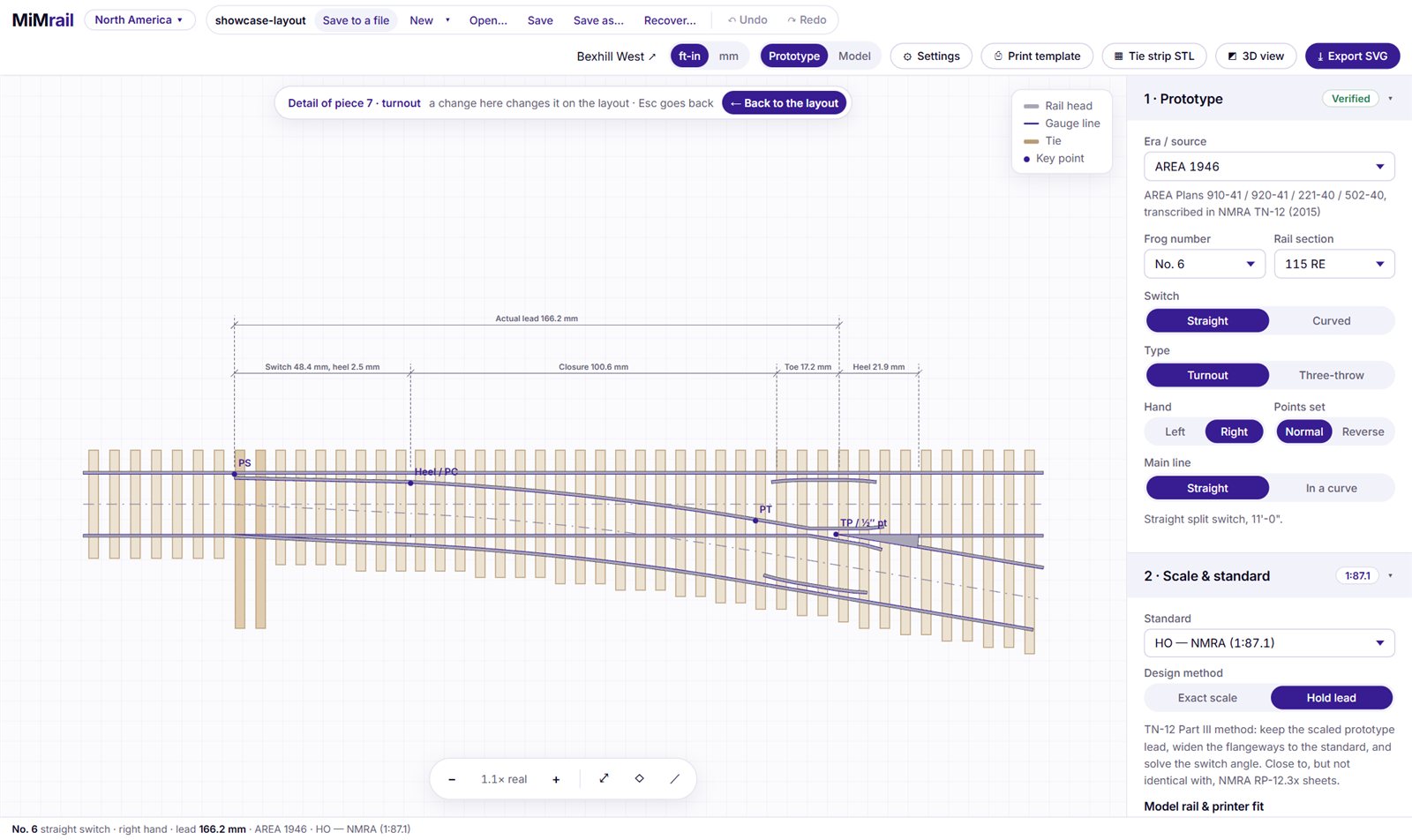Screen dimensions: 1412x840
Task: Set points to Reverse
Action: coord(1363,432)
